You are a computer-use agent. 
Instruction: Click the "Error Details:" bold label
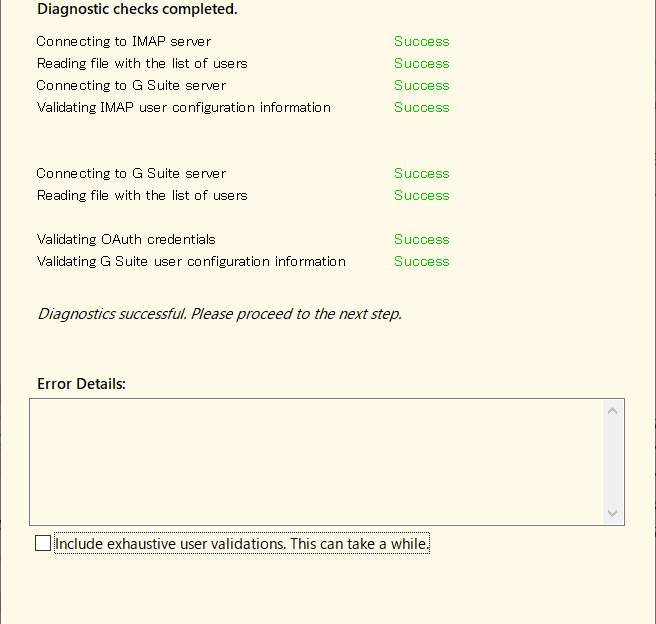tap(81, 384)
